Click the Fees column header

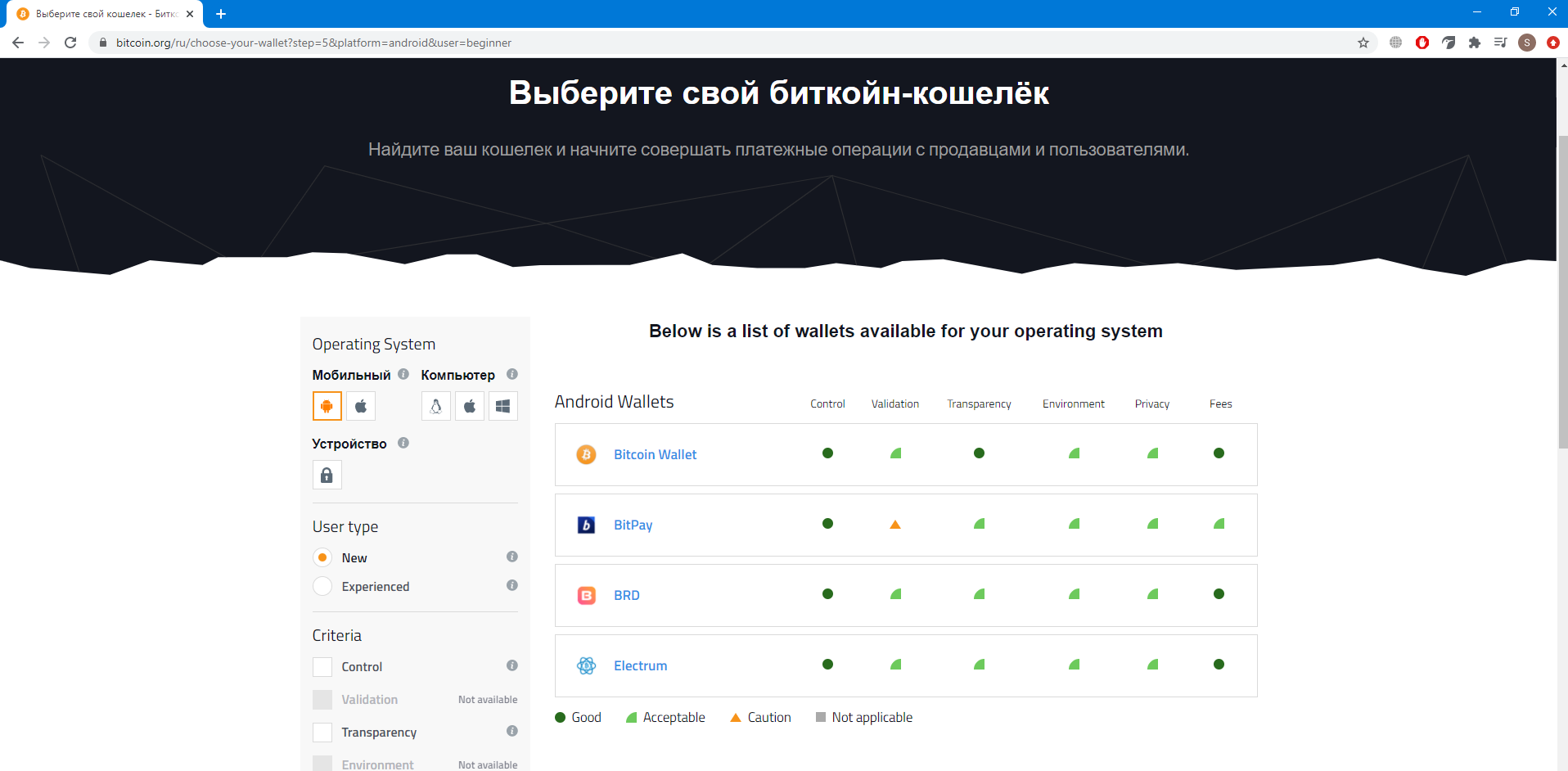[x=1220, y=404]
